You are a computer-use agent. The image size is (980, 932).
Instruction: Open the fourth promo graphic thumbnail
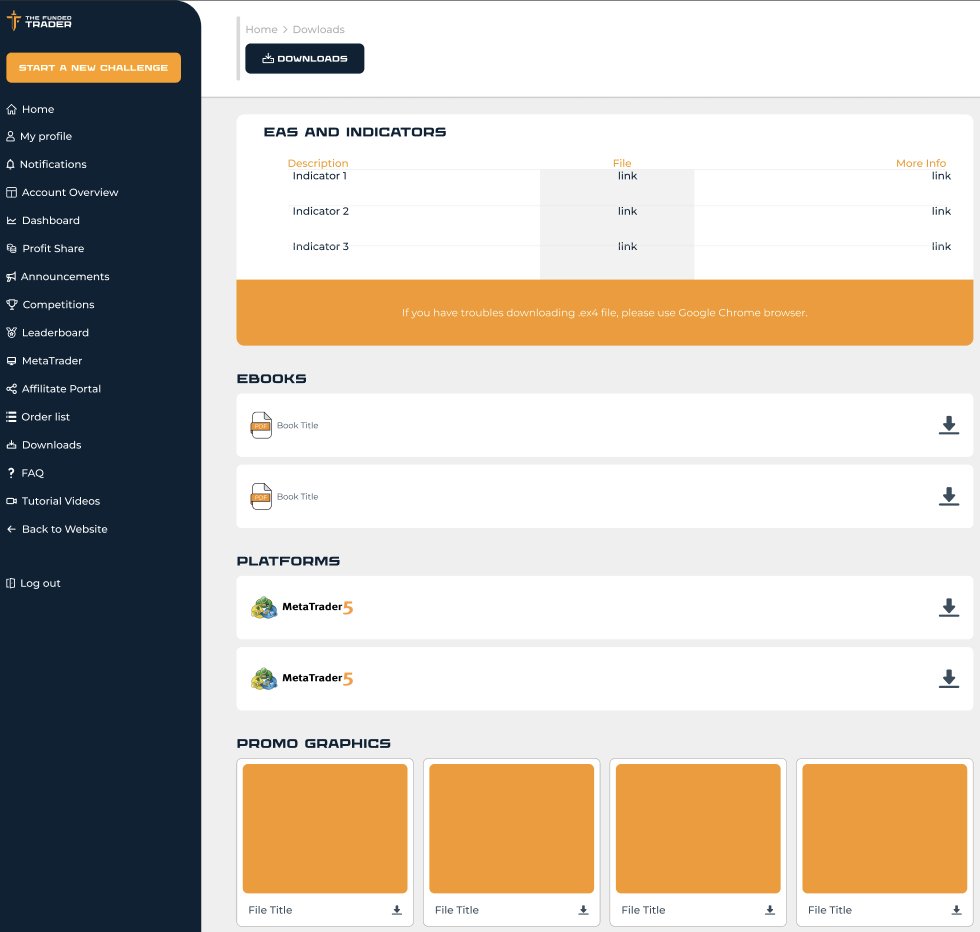pyautogui.click(x=884, y=828)
